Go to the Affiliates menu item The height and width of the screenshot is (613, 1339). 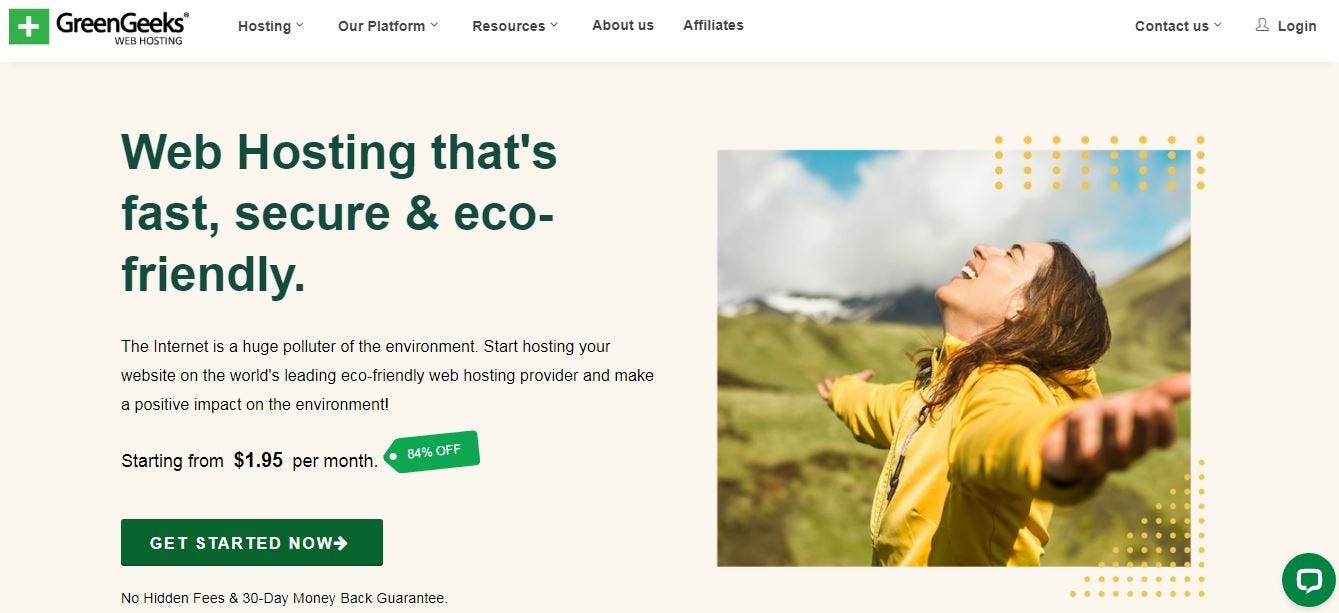click(713, 25)
